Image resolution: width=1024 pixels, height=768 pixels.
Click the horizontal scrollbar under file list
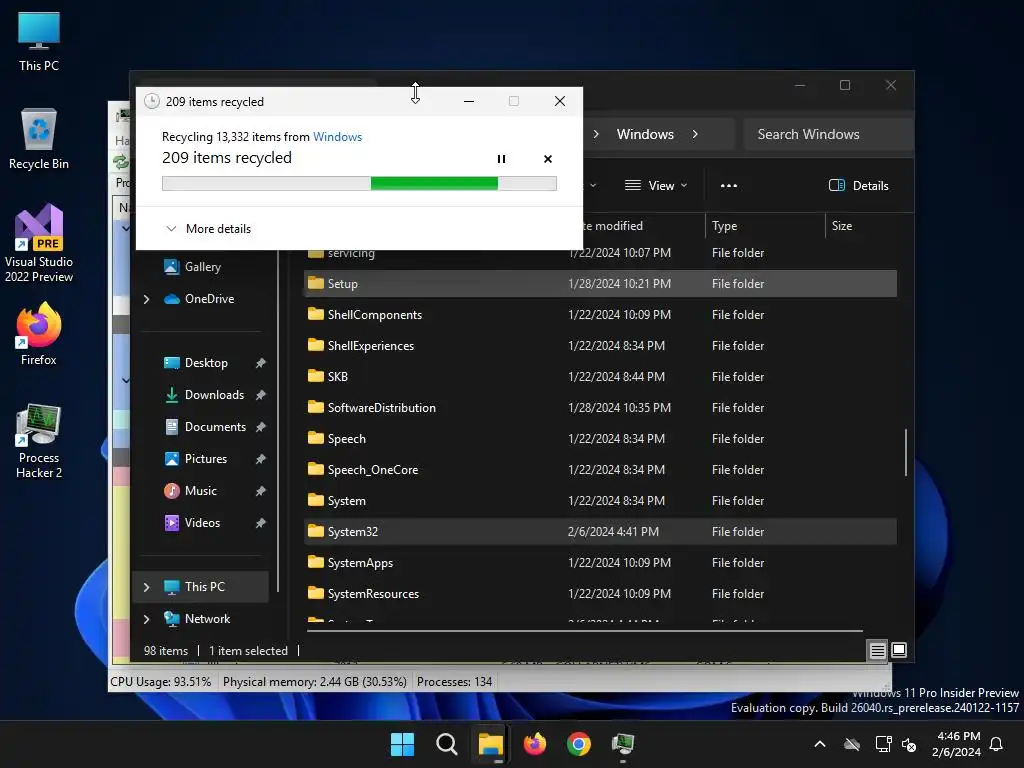coord(584,631)
